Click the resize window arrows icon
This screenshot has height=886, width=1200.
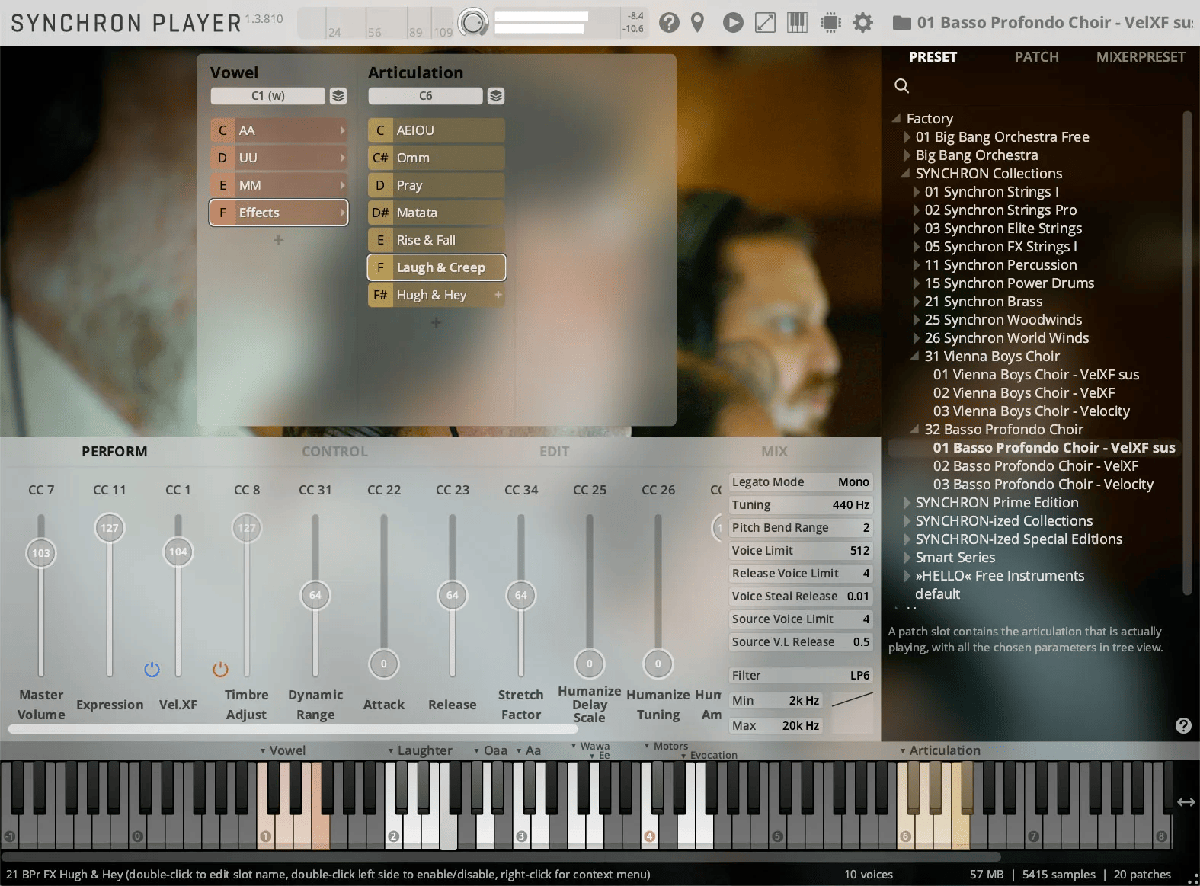(765, 22)
